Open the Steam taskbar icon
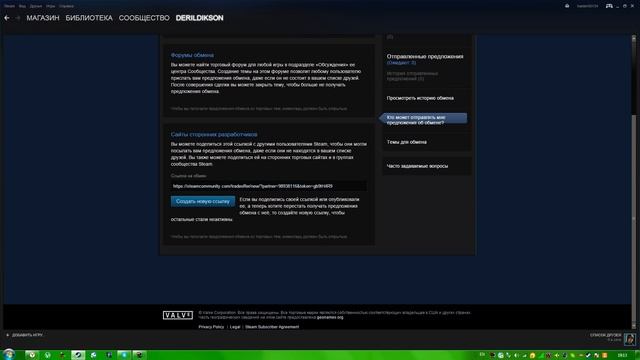The width and height of the screenshot is (640, 360). pos(78,355)
